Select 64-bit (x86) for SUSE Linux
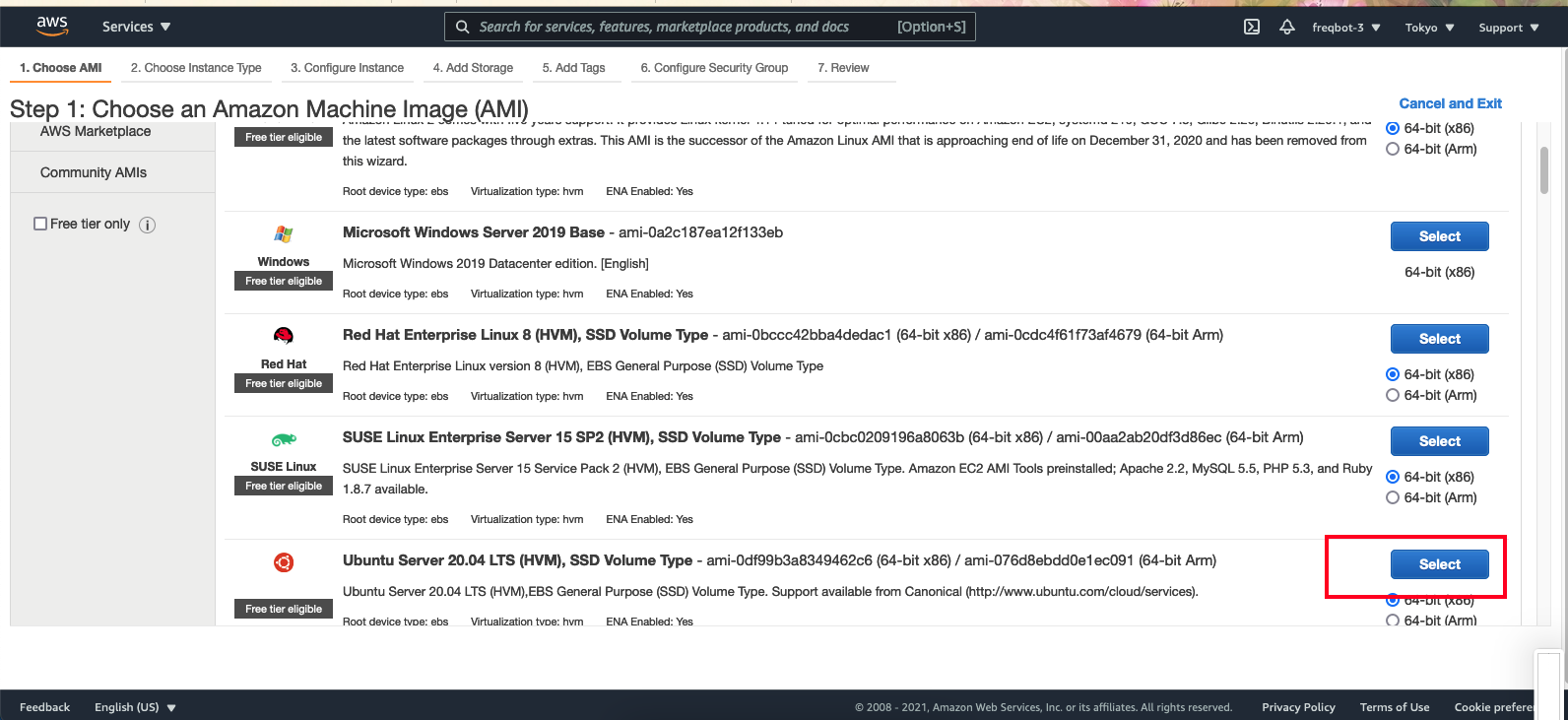Viewport: 1568px width, 720px height. [x=1393, y=477]
